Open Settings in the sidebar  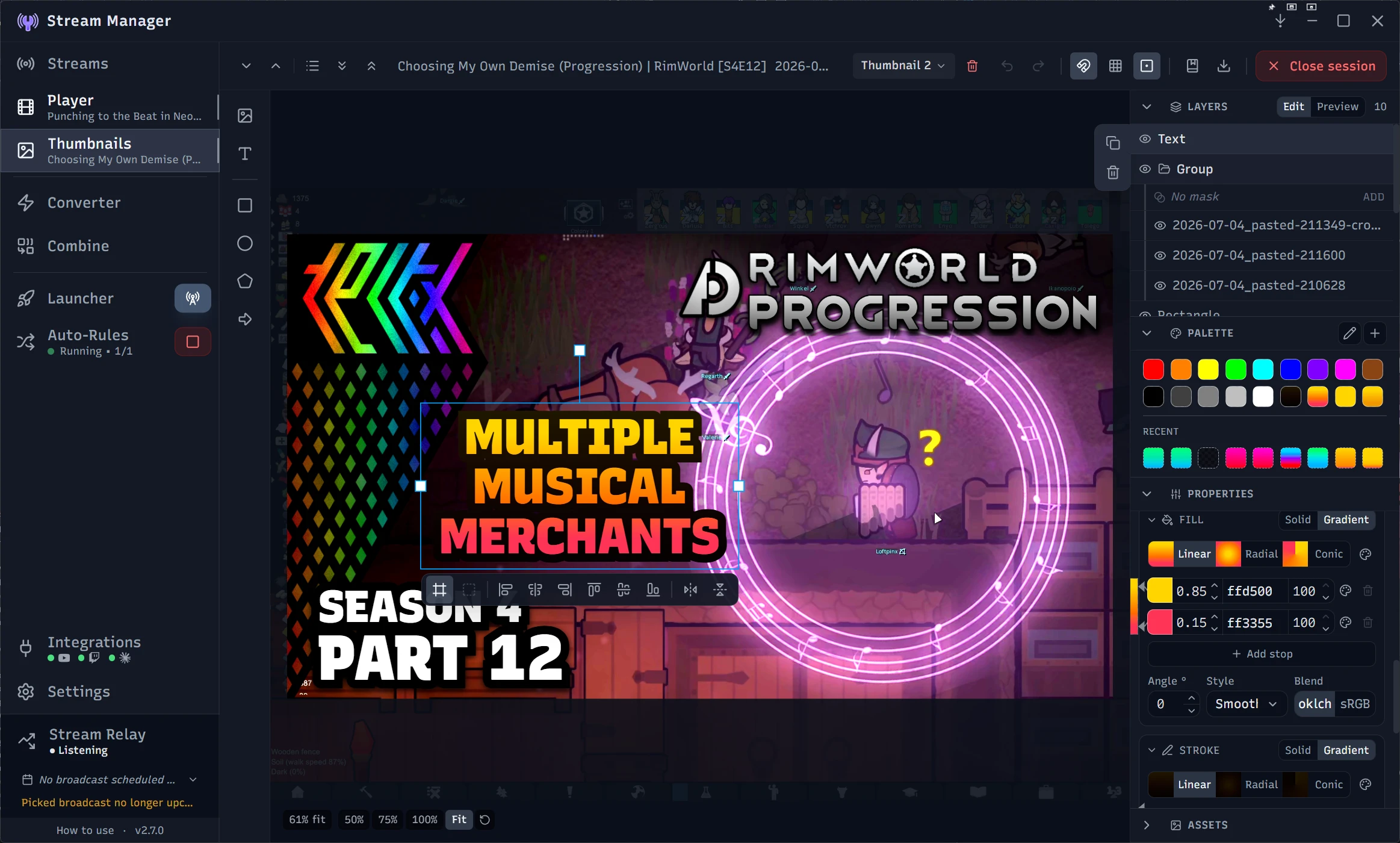click(x=109, y=692)
